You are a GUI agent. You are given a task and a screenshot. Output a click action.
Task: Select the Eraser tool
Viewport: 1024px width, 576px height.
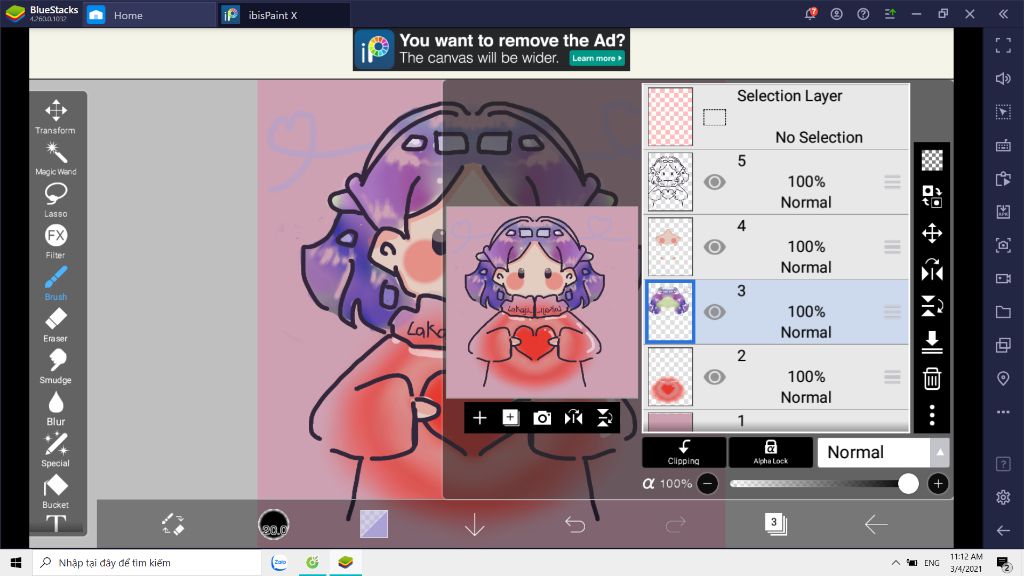(56, 325)
